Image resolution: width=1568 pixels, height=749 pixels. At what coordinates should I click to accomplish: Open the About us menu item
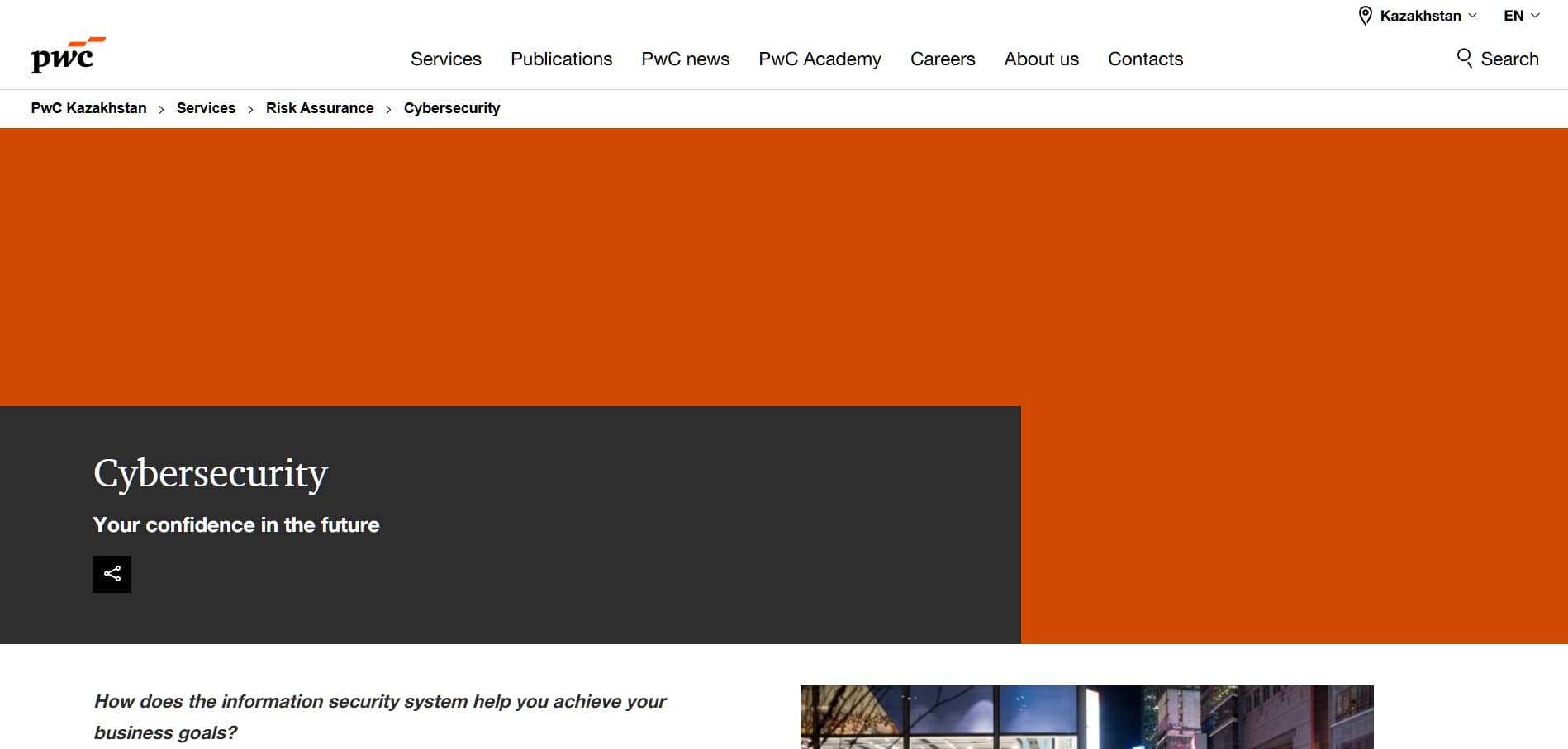1042,59
